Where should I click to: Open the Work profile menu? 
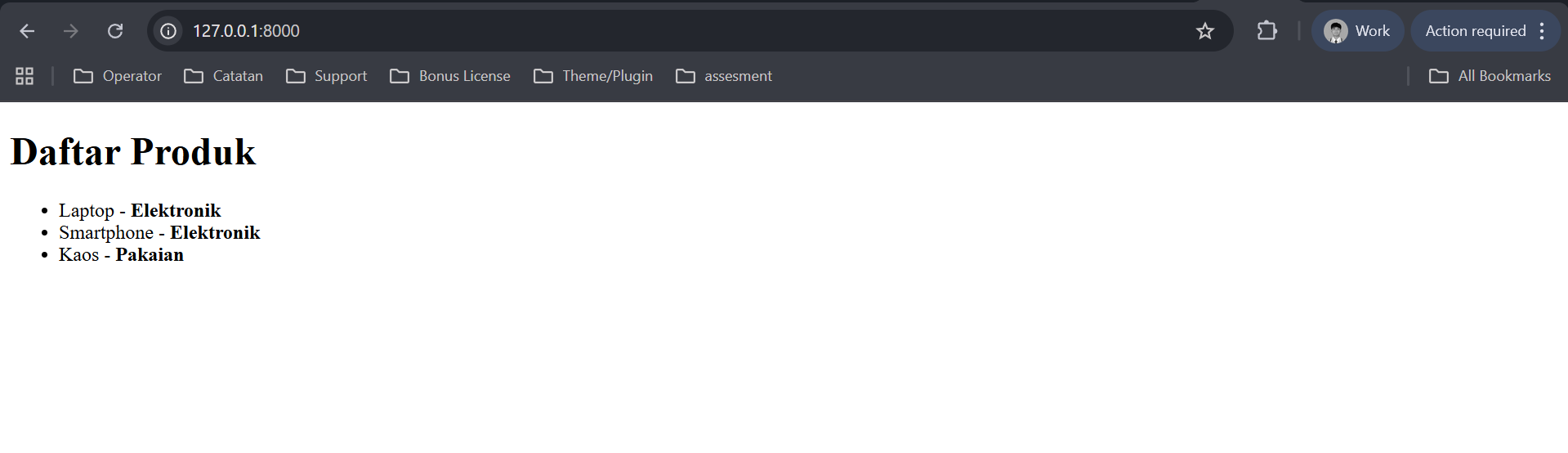click(1357, 31)
